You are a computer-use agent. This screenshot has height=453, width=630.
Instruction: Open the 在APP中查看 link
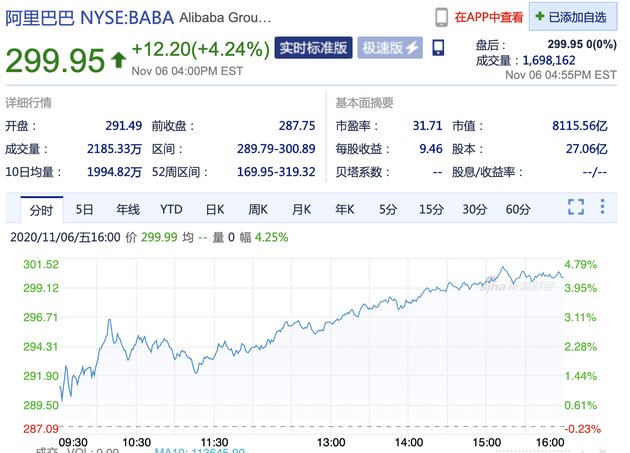point(489,17)
